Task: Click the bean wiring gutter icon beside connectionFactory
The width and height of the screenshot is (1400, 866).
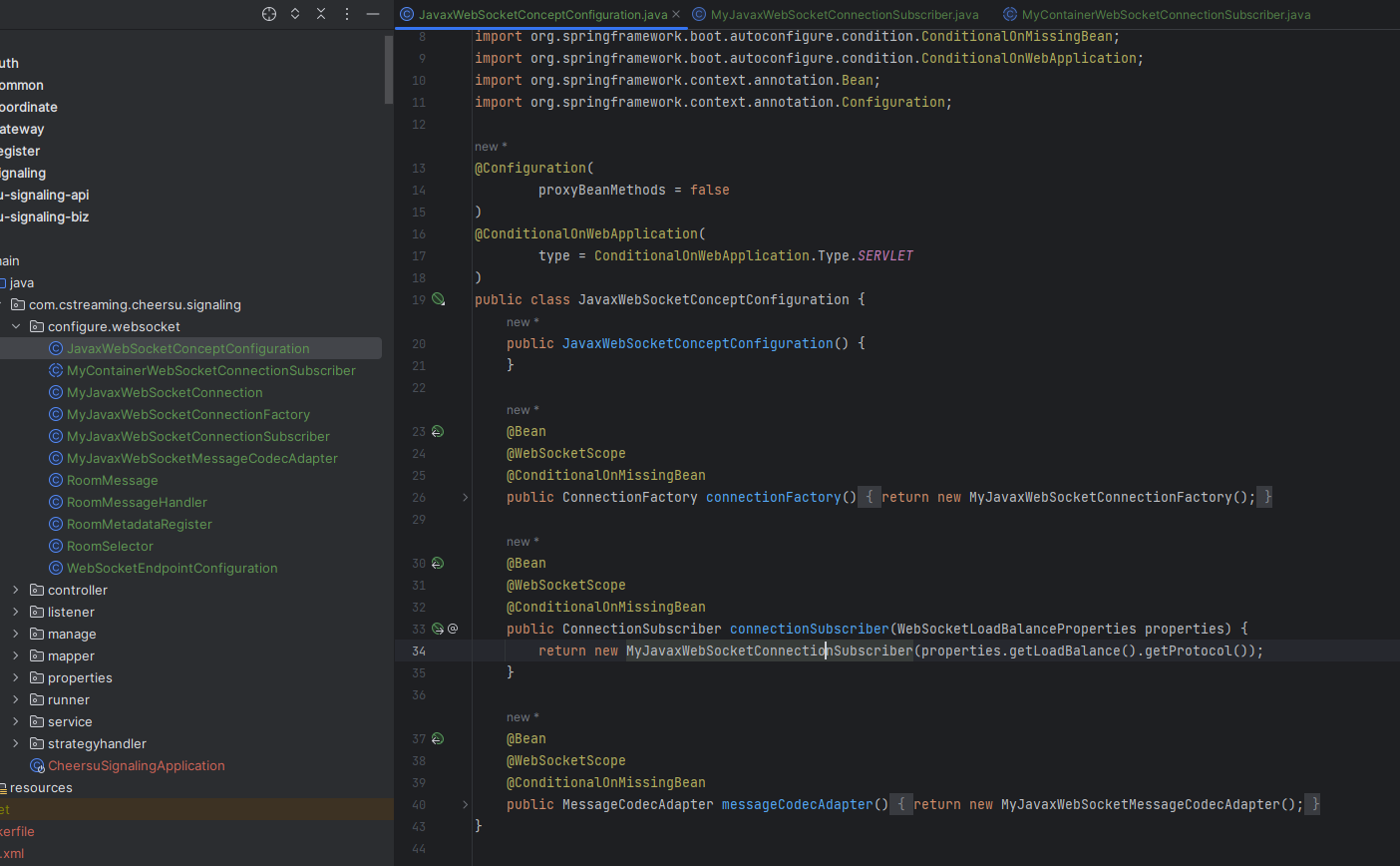Action: coord(437,431)
